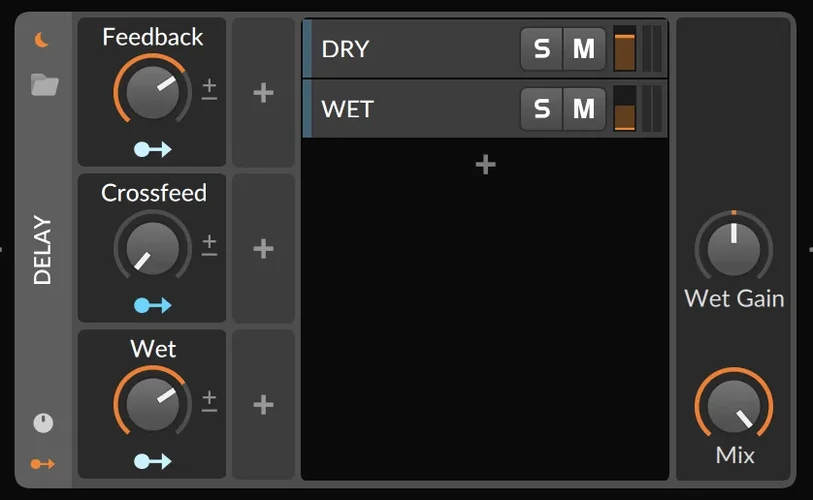Click the bipolar ± icon beside Crossfeed
Screen dimensions: 813x500
(x=209, y=245)
